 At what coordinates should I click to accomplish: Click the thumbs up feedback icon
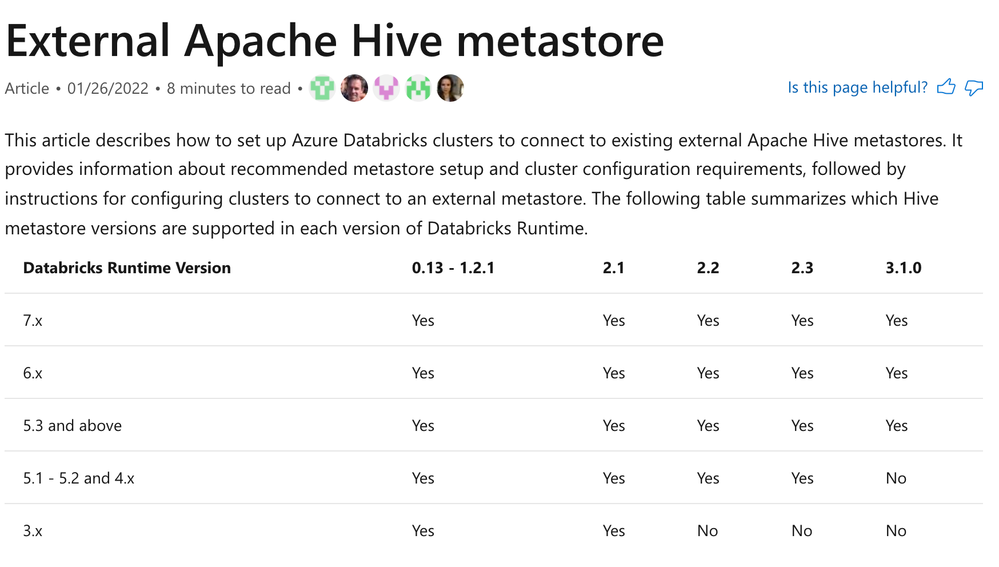pos(946,88)
